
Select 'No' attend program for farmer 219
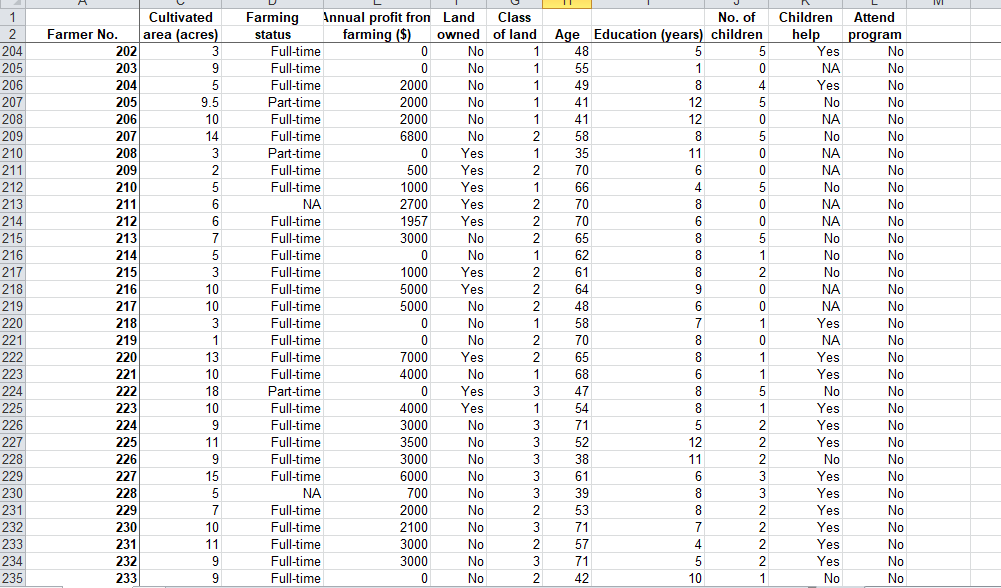(x=875, y=340)
